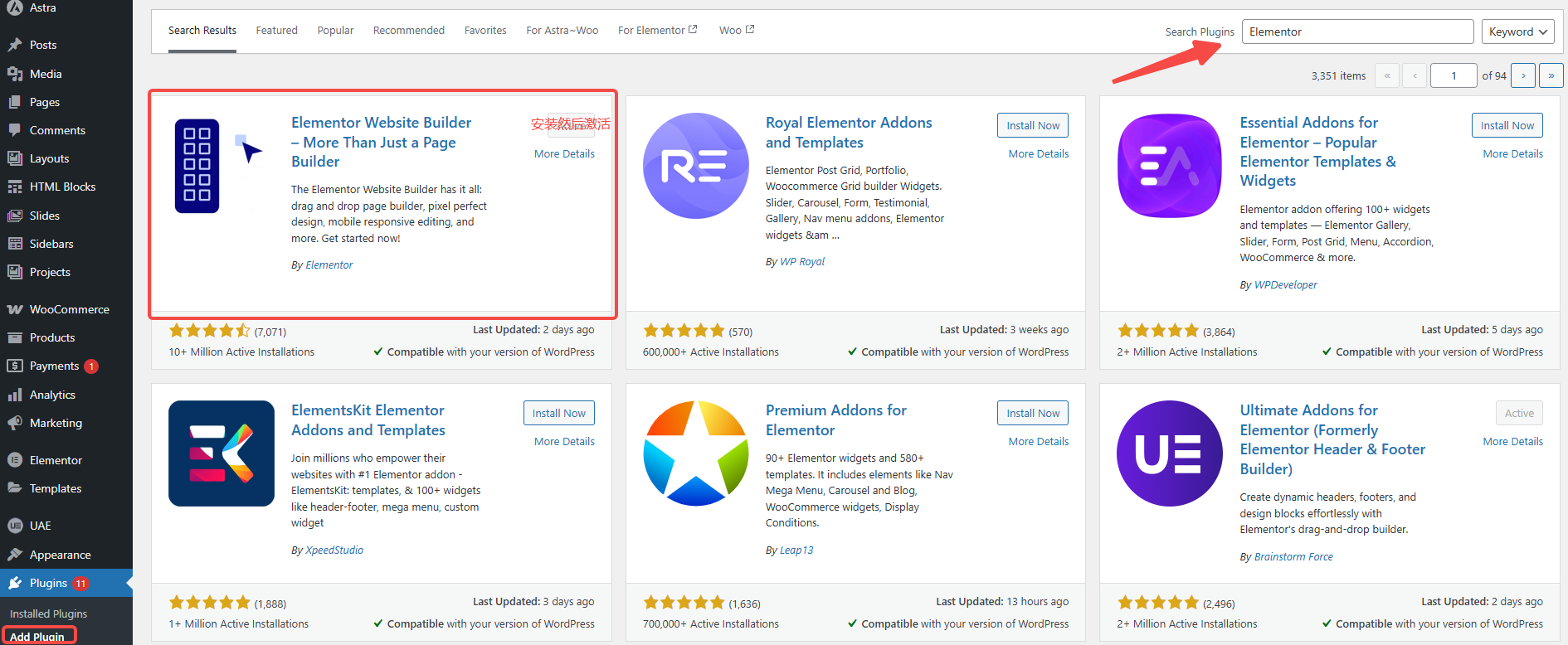
Task: Jump to the last results page
Action: click(1551, 75)
